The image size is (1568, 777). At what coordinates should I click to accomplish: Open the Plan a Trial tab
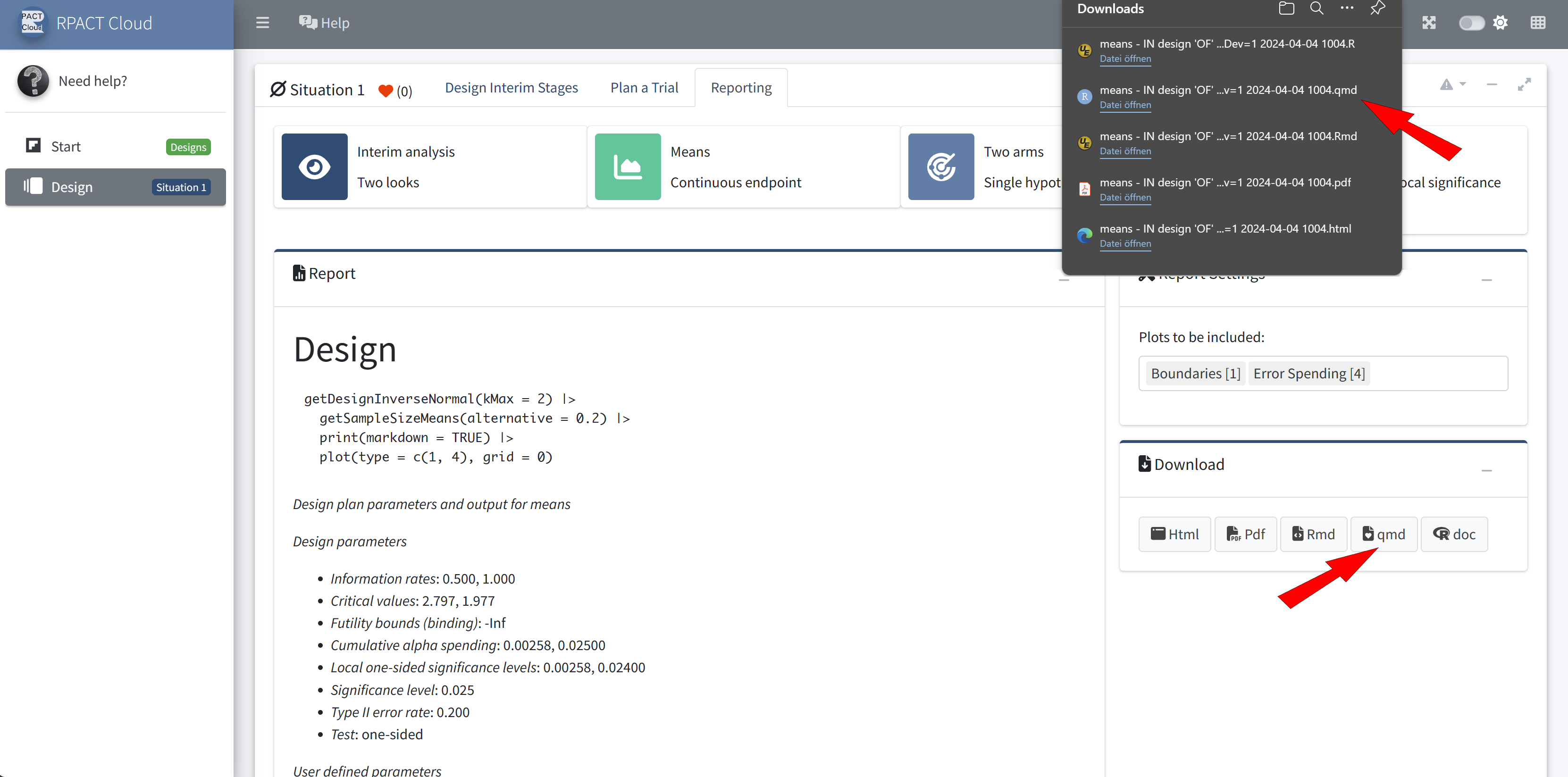pos(644,88)
